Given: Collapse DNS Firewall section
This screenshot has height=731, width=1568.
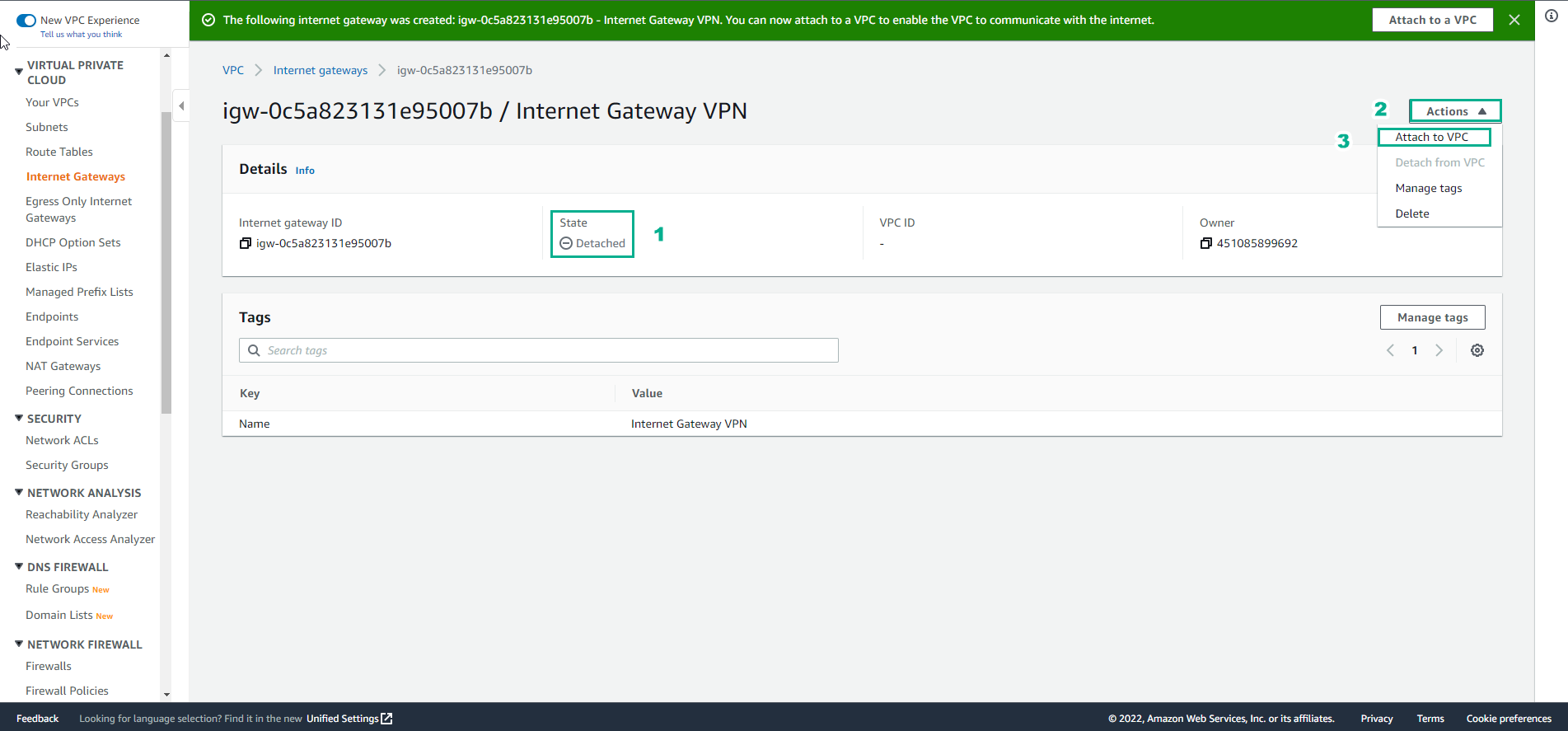Looking at the screenshot, I should 19,566.
